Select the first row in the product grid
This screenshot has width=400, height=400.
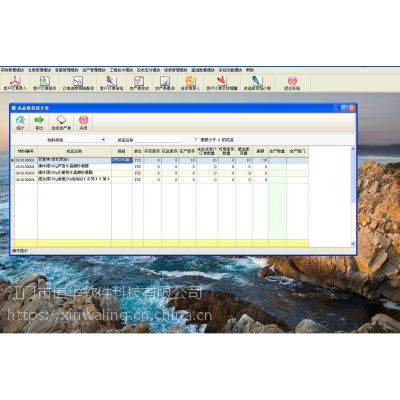pos(162,160)
